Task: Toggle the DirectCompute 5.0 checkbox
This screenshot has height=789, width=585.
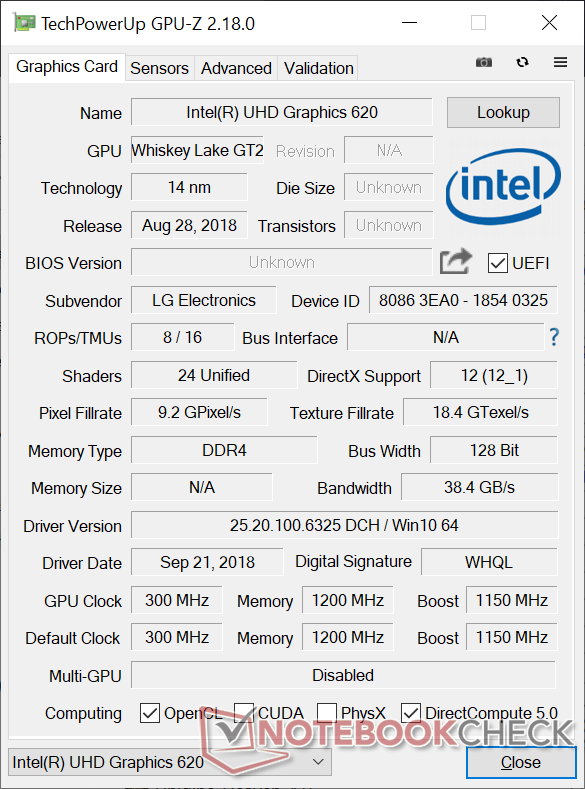Action: click(410, 713)
